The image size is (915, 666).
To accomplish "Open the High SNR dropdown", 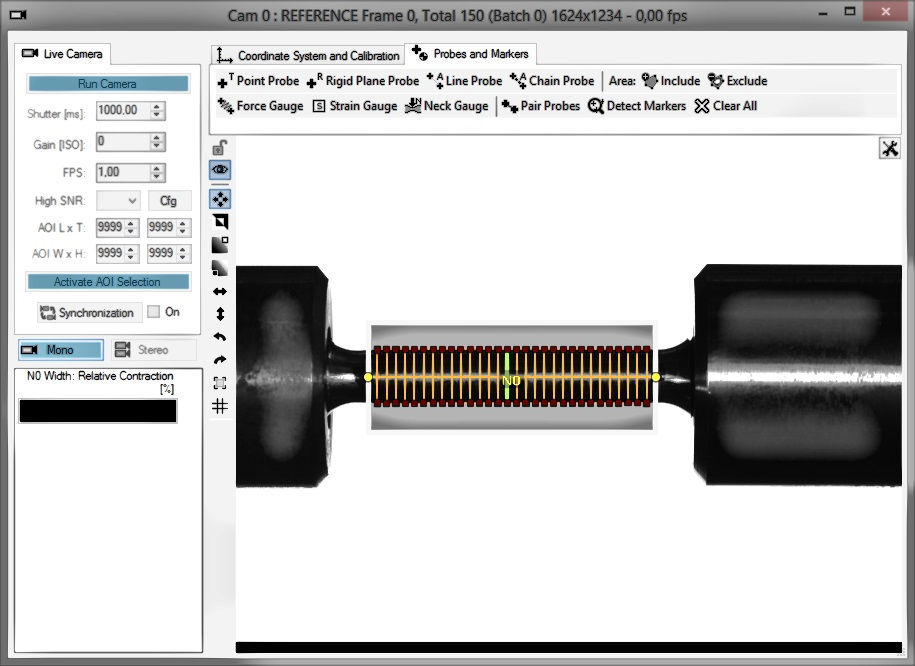I will [118, 201].
